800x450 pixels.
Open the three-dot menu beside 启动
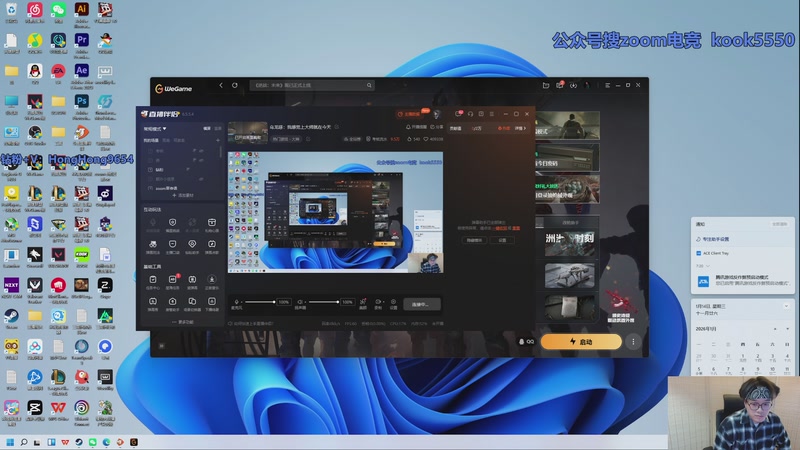633,341
